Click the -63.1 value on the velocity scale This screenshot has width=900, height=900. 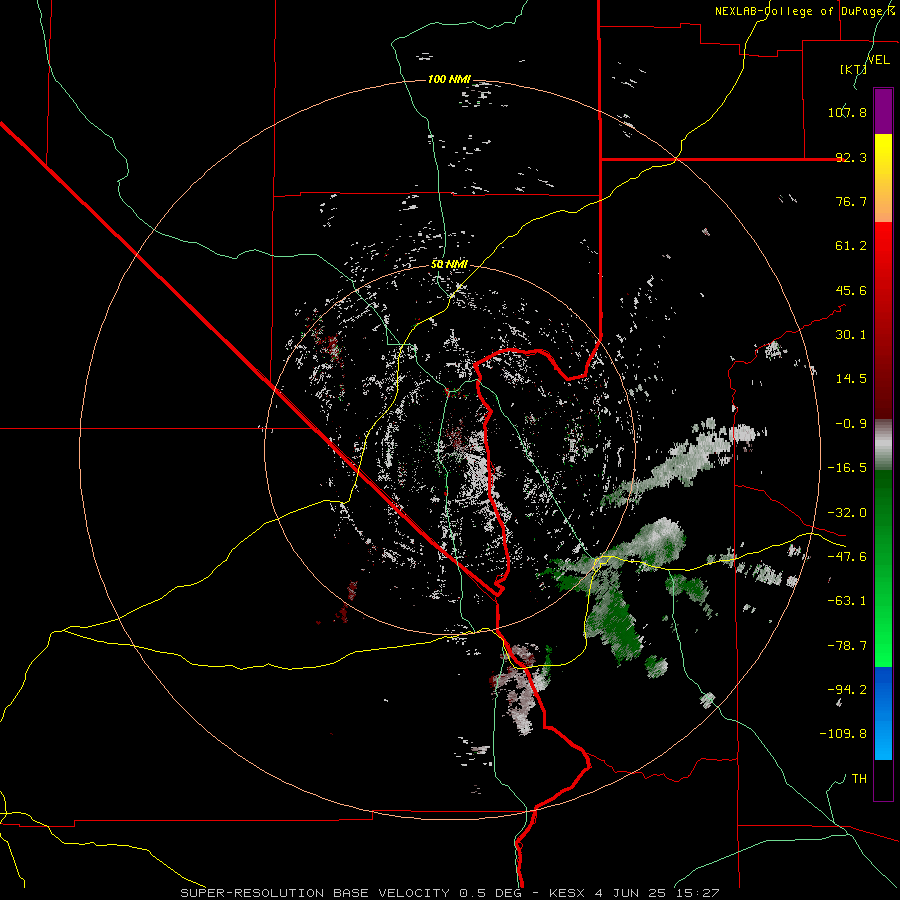click(x=847, y=601)
